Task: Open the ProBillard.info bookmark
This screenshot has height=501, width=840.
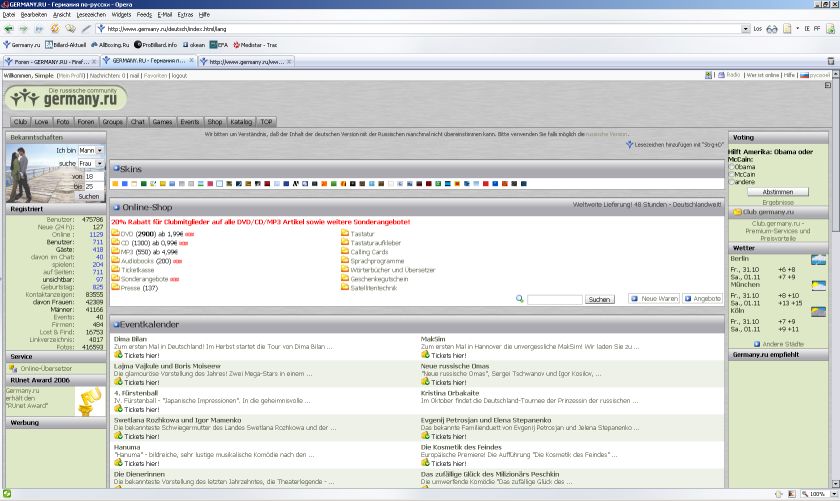Action: (155, 45)
